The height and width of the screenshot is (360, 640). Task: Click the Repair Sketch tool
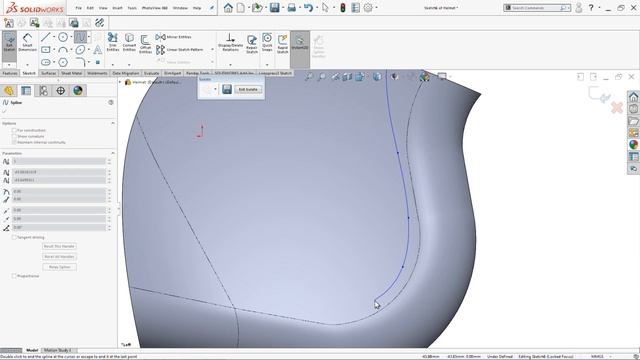[x=252, y=44]
